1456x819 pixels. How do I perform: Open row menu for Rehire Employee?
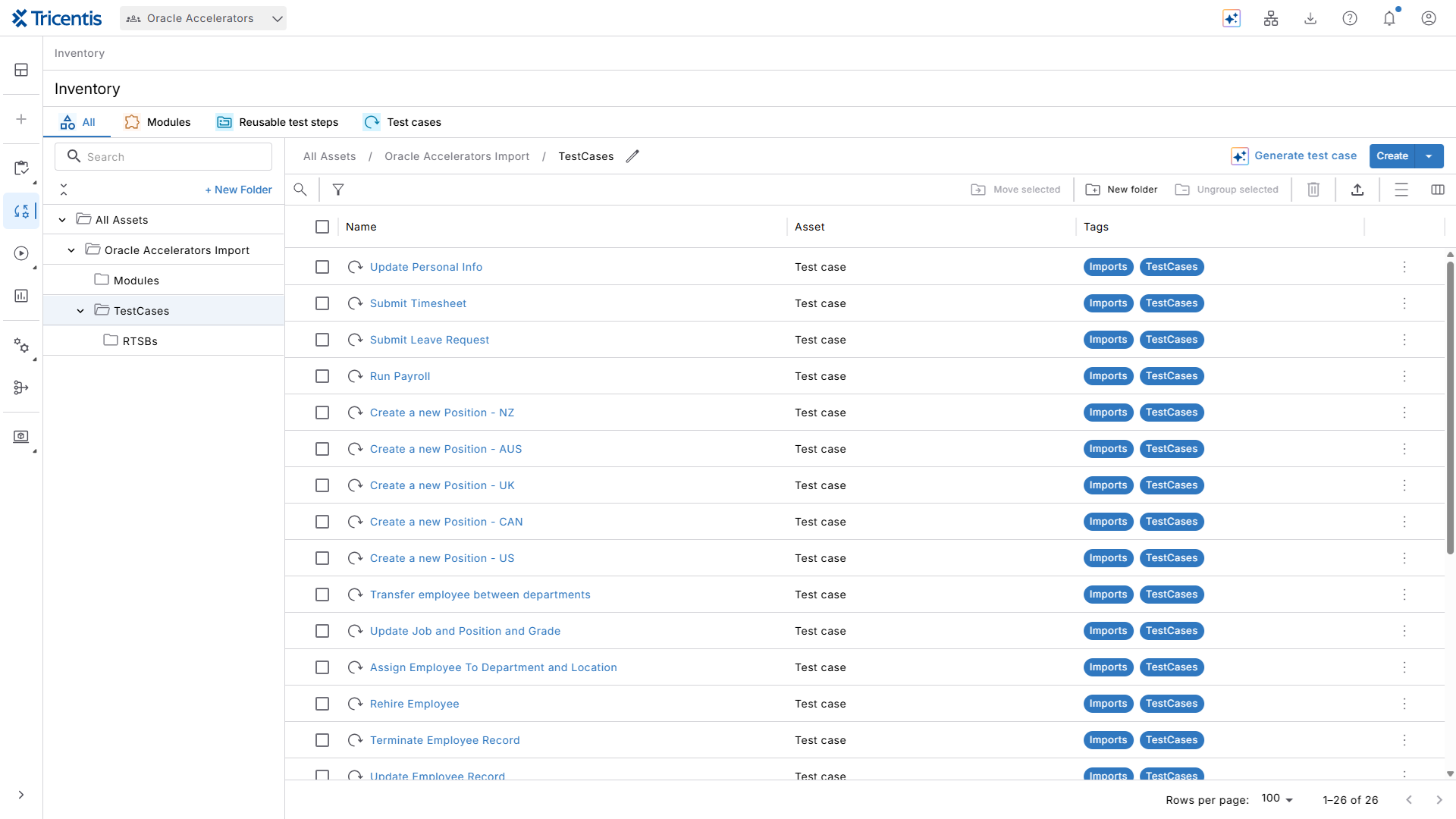point(1404,704)
